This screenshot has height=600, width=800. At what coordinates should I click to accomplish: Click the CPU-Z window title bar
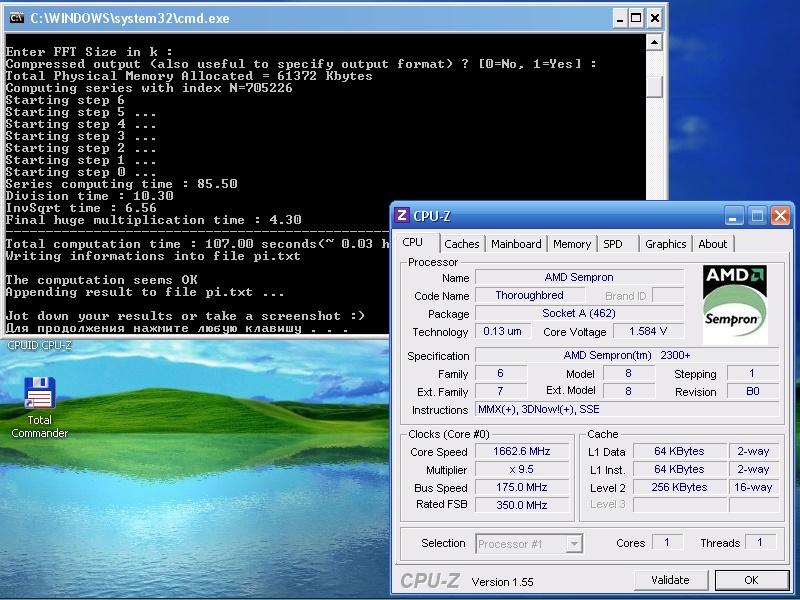592,216
